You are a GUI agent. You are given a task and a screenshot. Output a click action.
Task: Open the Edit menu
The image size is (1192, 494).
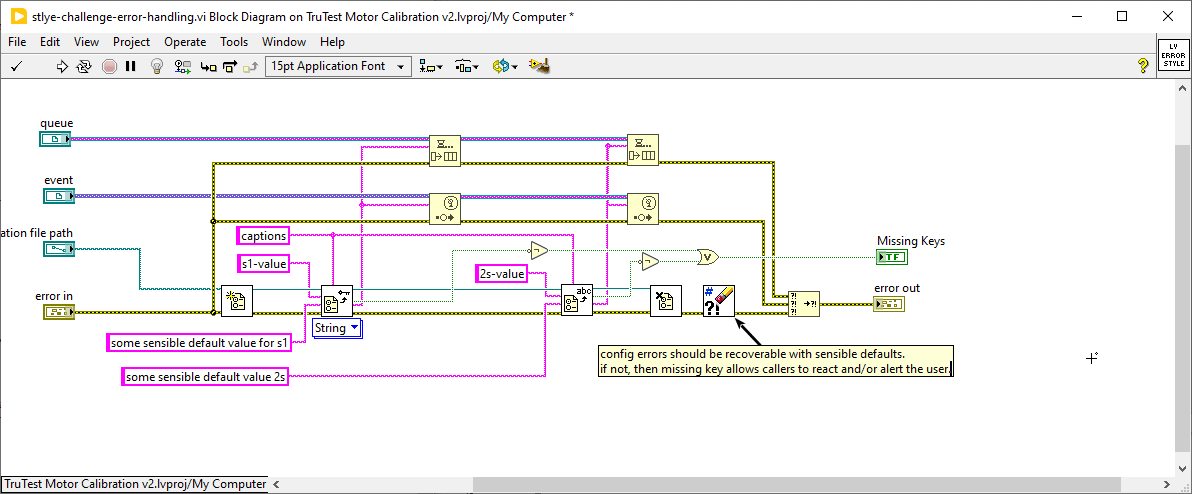(50, 42)
